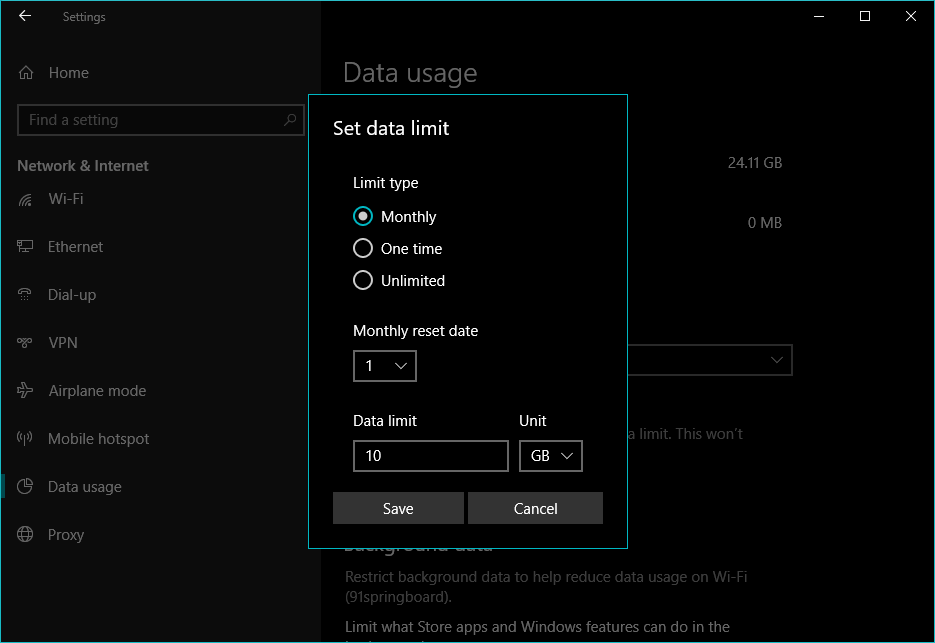This screenshot has width=935, height=643.
Task: Click the Data limit input field
Action: pos(430,456)
